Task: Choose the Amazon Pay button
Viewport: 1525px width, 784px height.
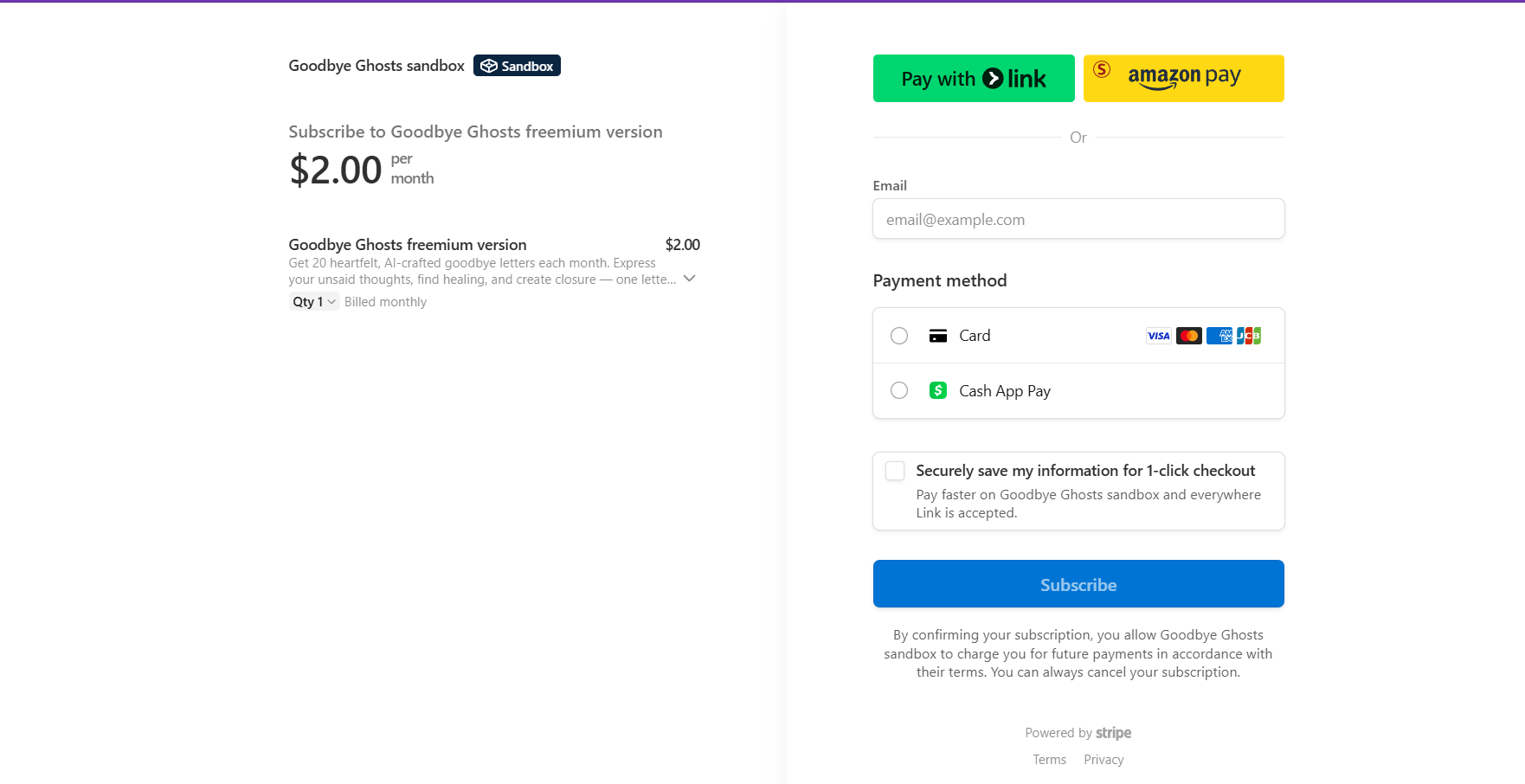Action: tap(1183, 79)
